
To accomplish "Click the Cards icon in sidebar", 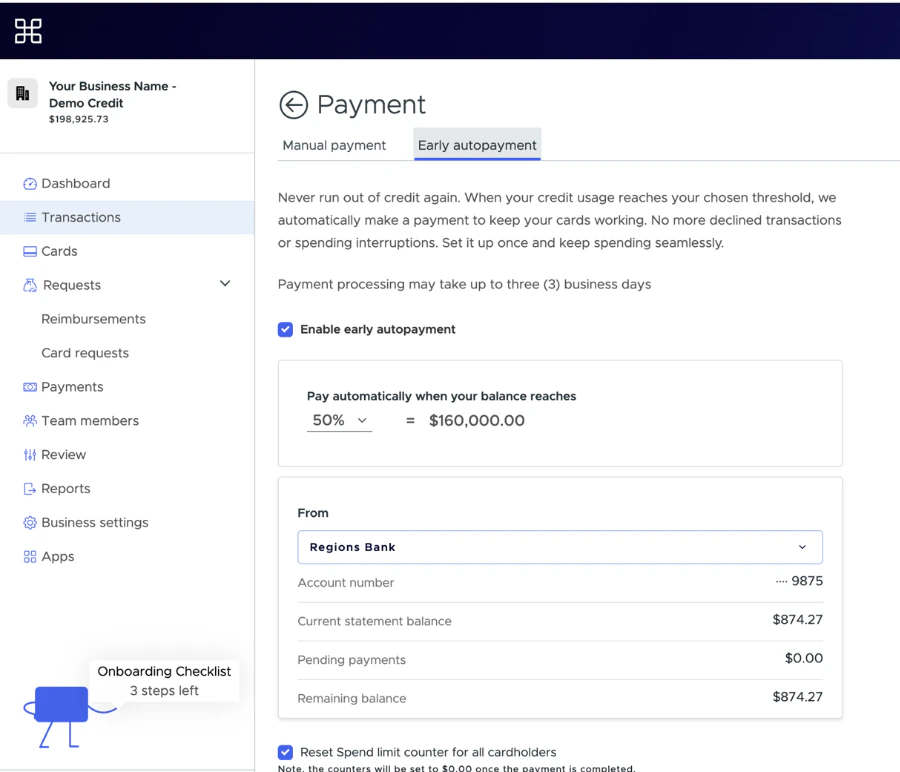I will 30,251.
